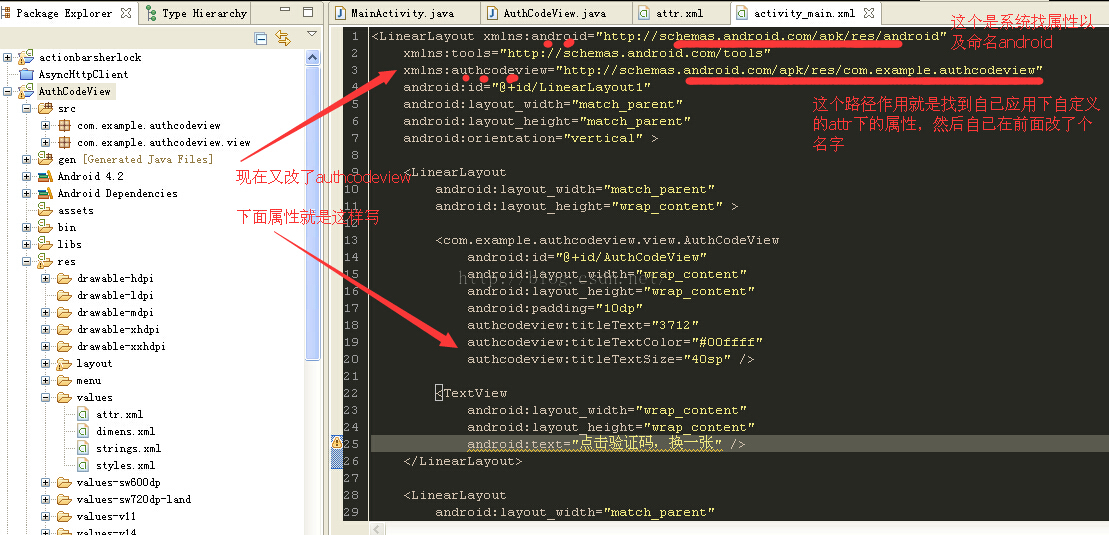Click the android:id="@+id/LinearLayout1" line
The height and width of the screenshot is (535, 1109).
click(x=527, y=87)
